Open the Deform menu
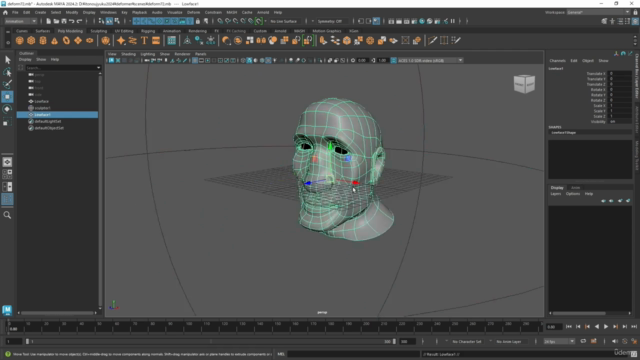 pos(193,13)
